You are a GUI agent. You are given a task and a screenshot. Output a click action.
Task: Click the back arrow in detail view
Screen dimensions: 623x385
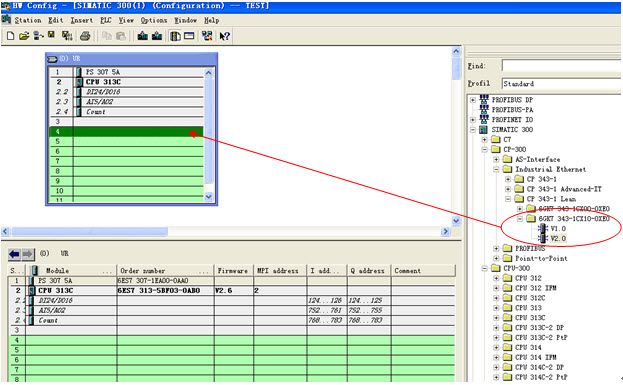click(14, 254)
